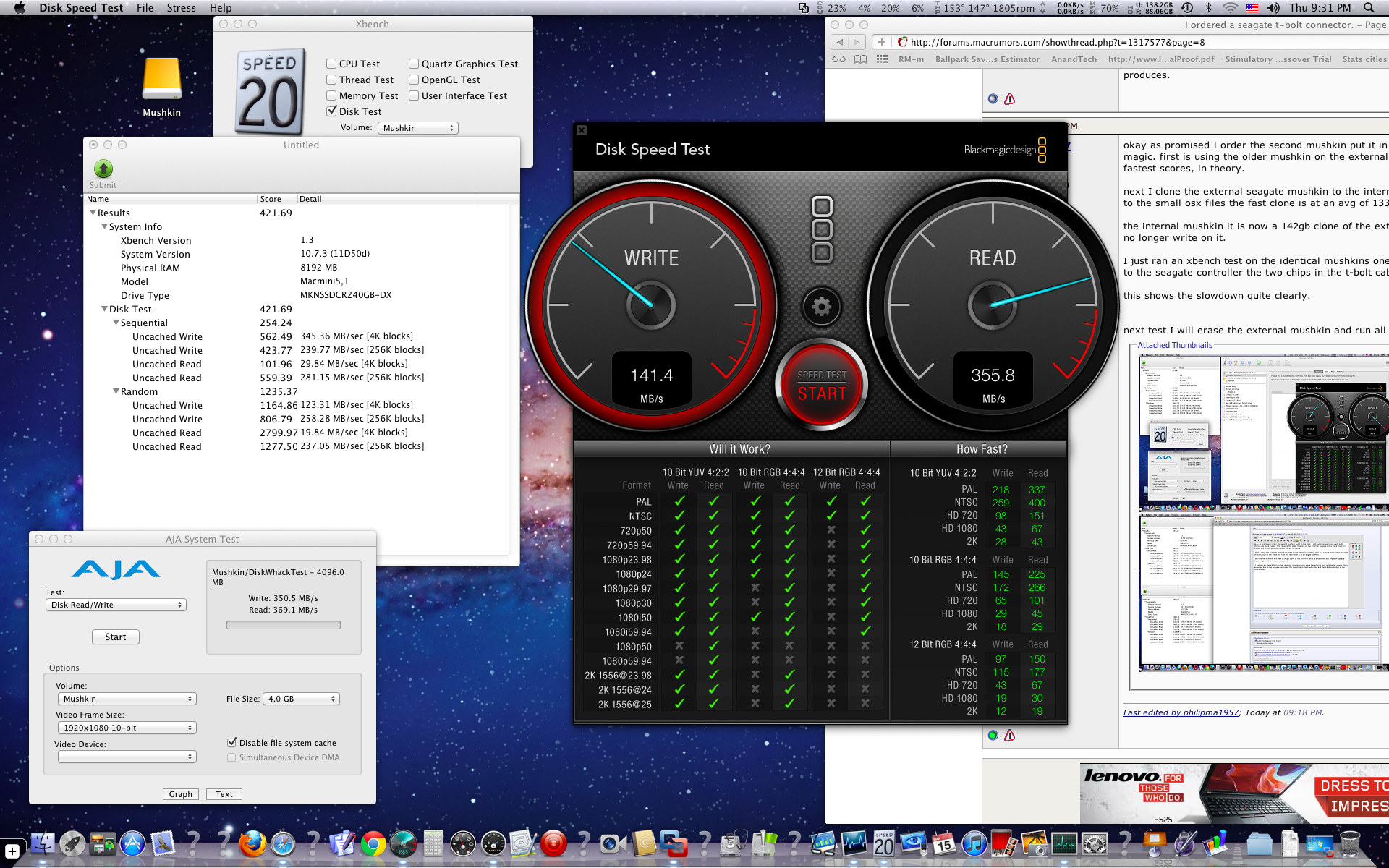The image size is (1389, 868).
Task: Open Disk Speed Test settings gear
Action: 821,307
